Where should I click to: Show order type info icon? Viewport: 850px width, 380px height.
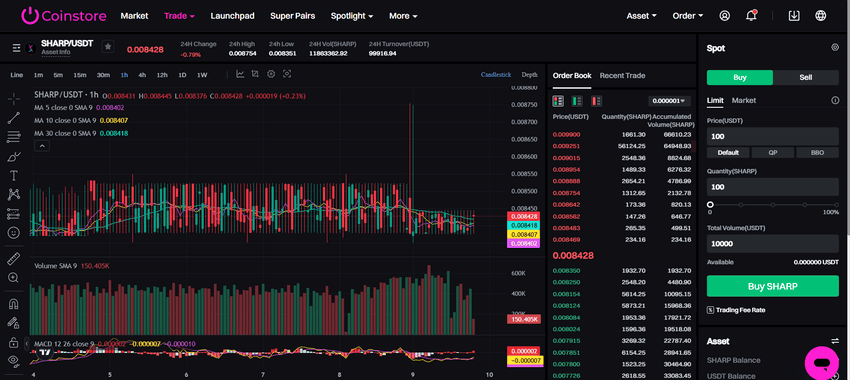[835, 100]
